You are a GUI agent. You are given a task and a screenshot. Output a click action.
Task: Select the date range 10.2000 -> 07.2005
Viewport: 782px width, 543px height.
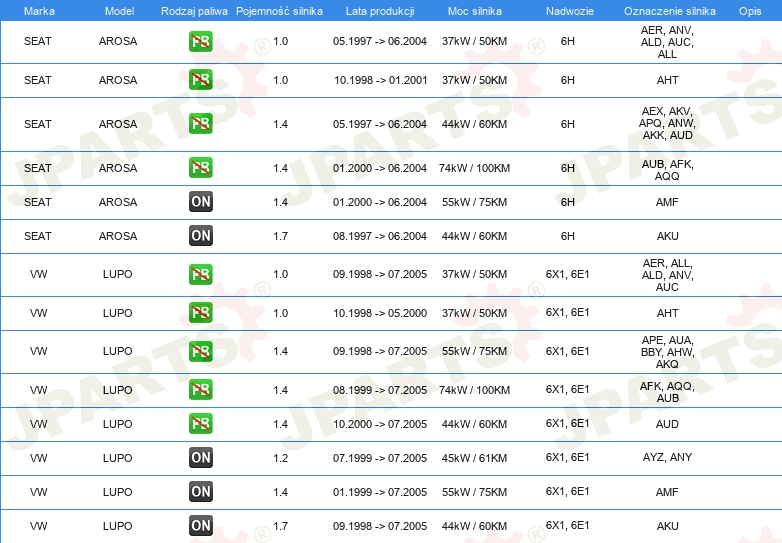[x=380, y=424]
